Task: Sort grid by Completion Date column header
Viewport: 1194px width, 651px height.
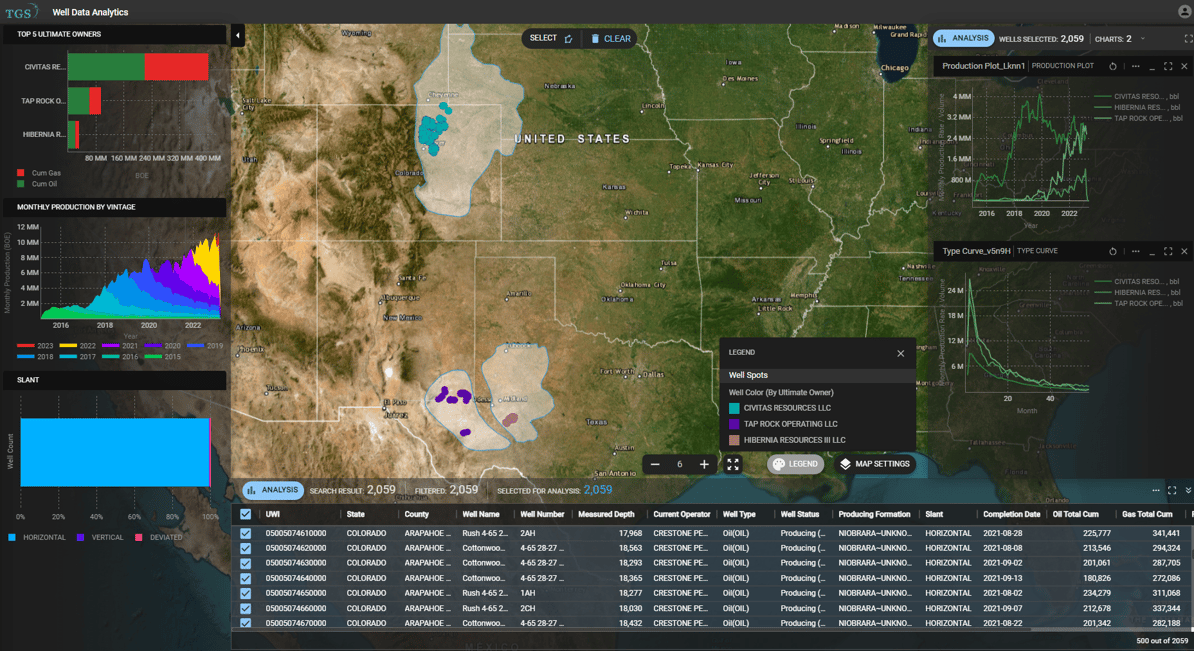Action: [x=1011, y=515]
